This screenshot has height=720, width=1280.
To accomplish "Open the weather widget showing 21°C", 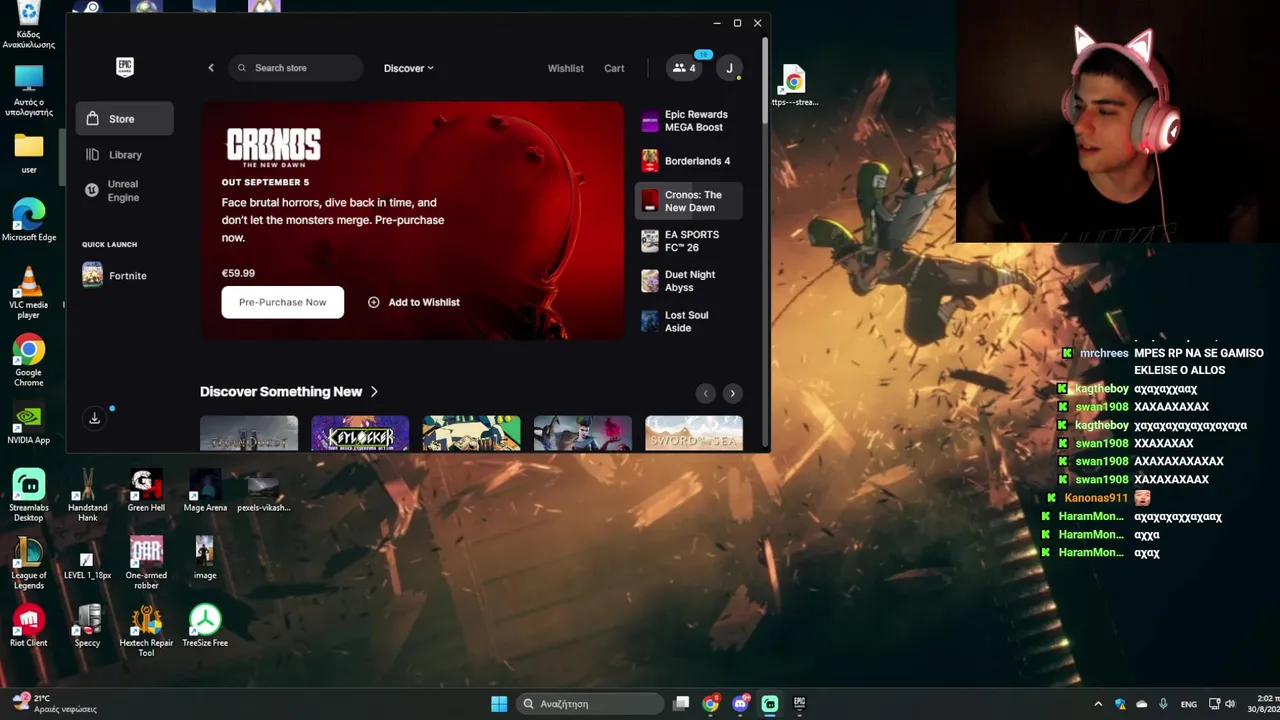I will [55, 703].
